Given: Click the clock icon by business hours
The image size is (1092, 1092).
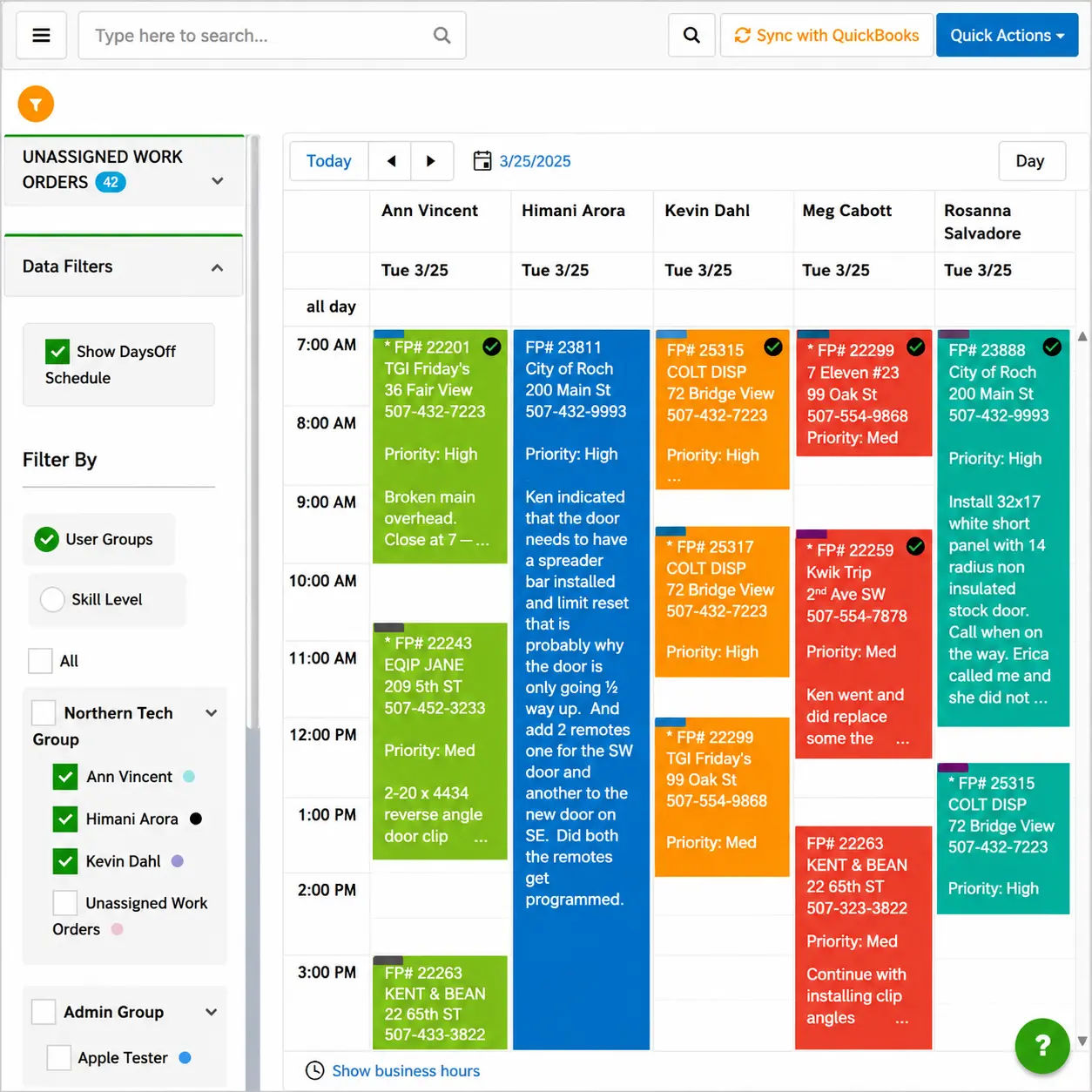Looking at the screenshot, I should [x=315, y=1071].
